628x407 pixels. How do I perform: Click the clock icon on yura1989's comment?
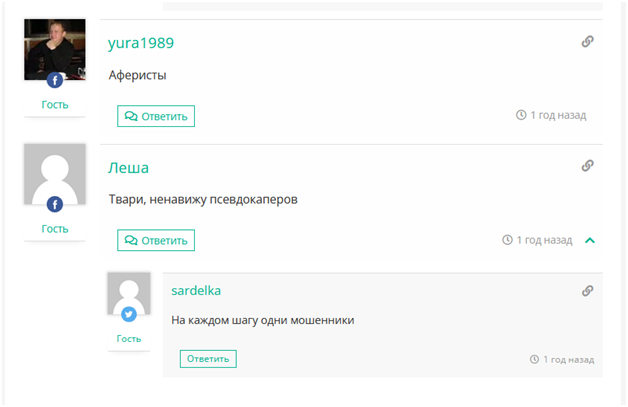pyautogui.click(x=521, y=115)
